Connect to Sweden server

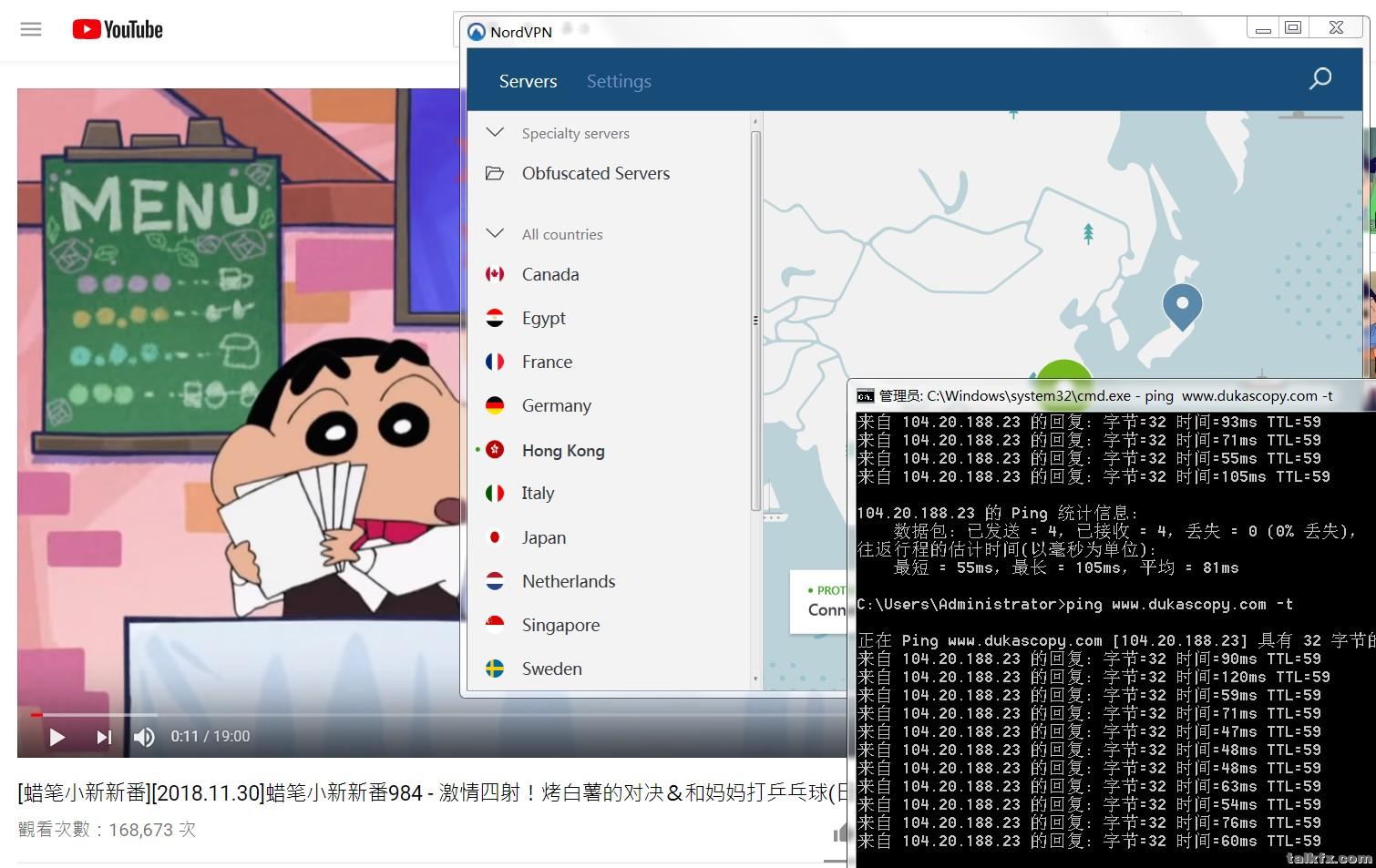pos(551,669)
